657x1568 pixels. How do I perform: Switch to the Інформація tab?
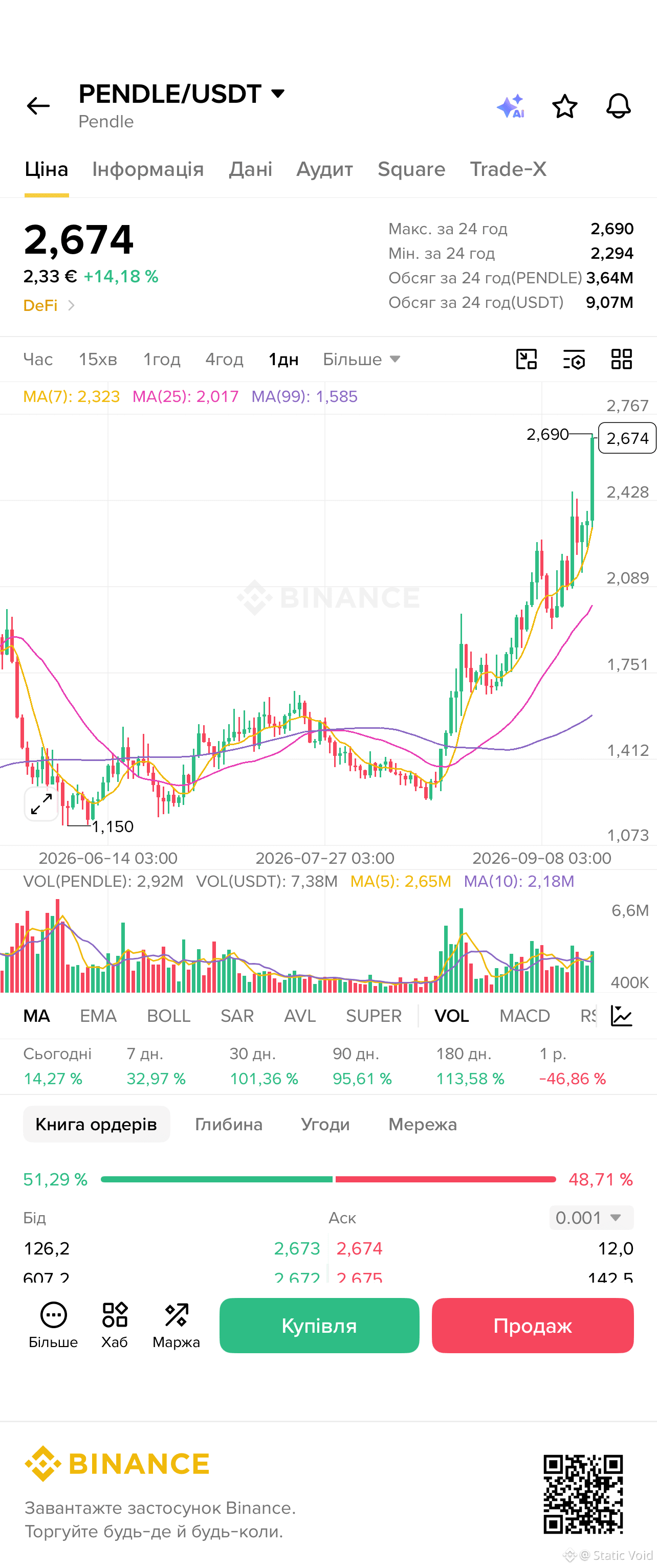coord(148,169)
